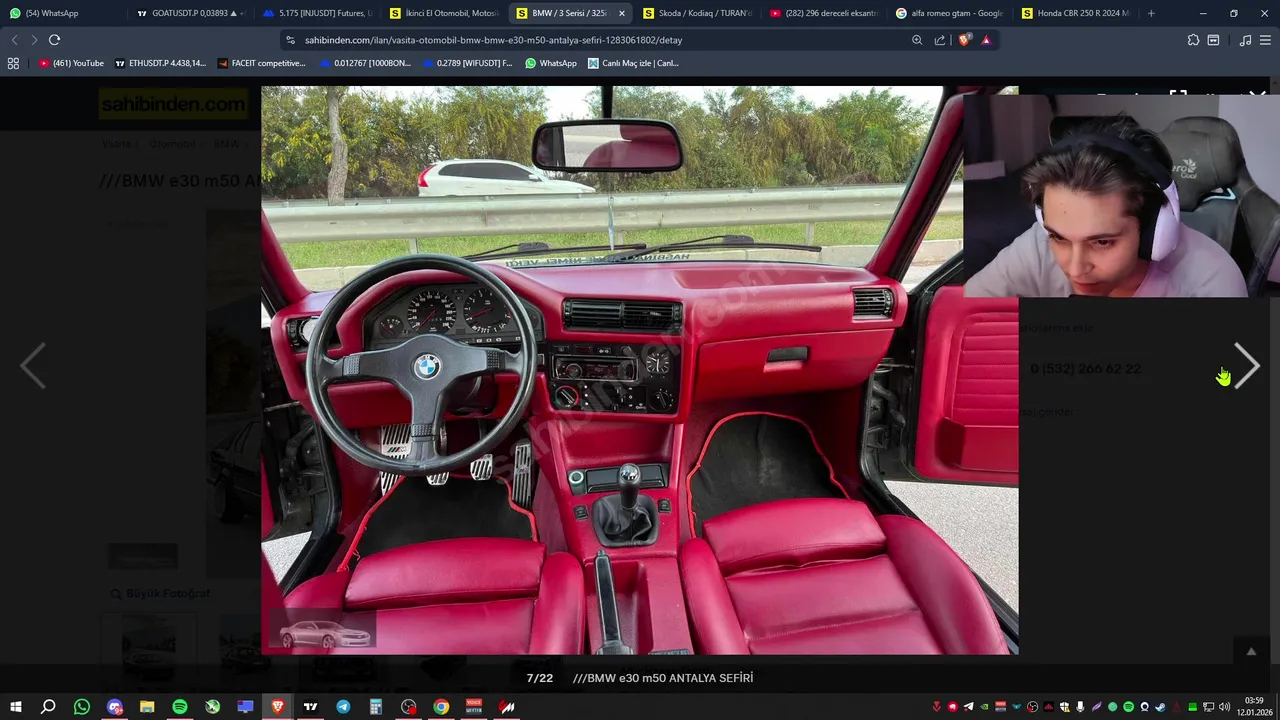Open the network tray icon
Viewport: 1280px width, 720px height.
click(1208, 707)
